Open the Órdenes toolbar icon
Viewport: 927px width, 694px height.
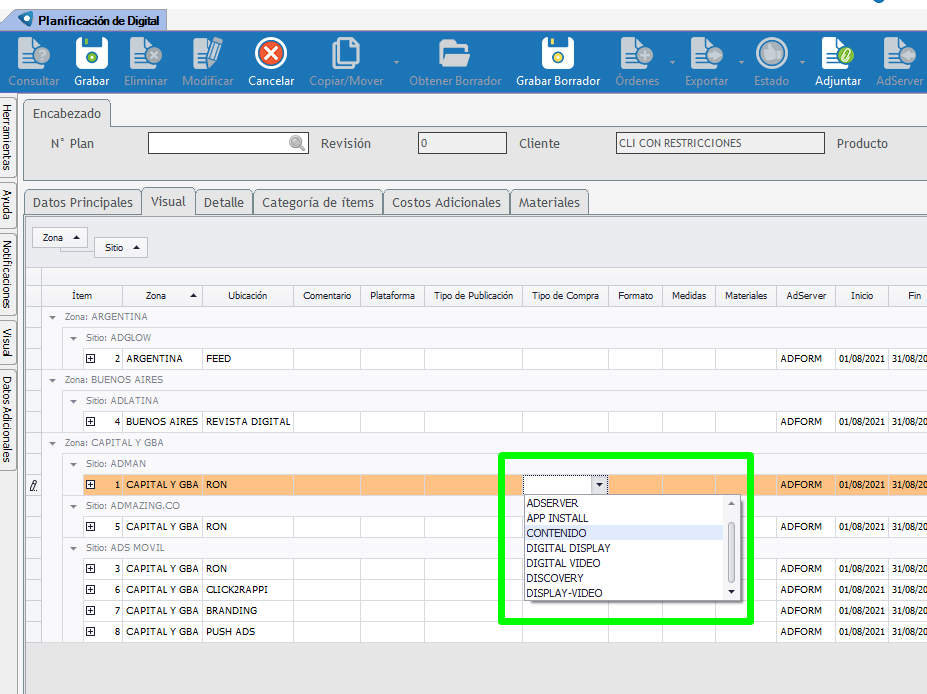coord(636,53)
